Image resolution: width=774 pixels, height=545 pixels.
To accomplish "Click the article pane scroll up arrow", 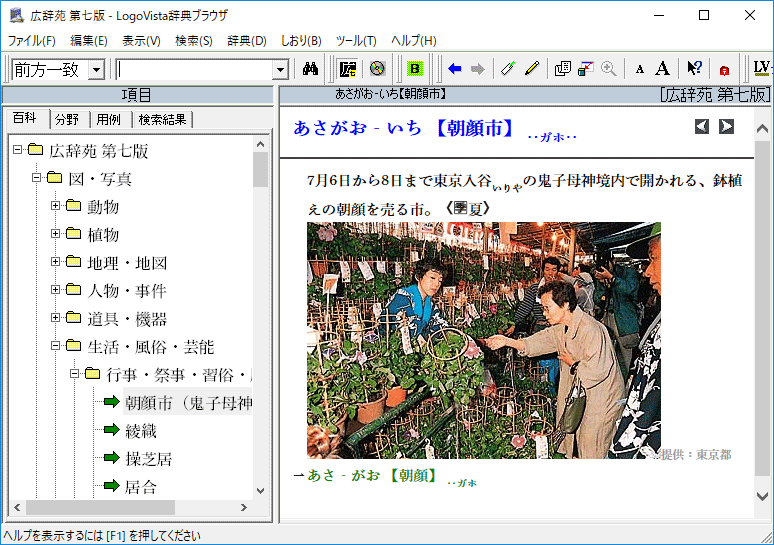I will 763,129.
